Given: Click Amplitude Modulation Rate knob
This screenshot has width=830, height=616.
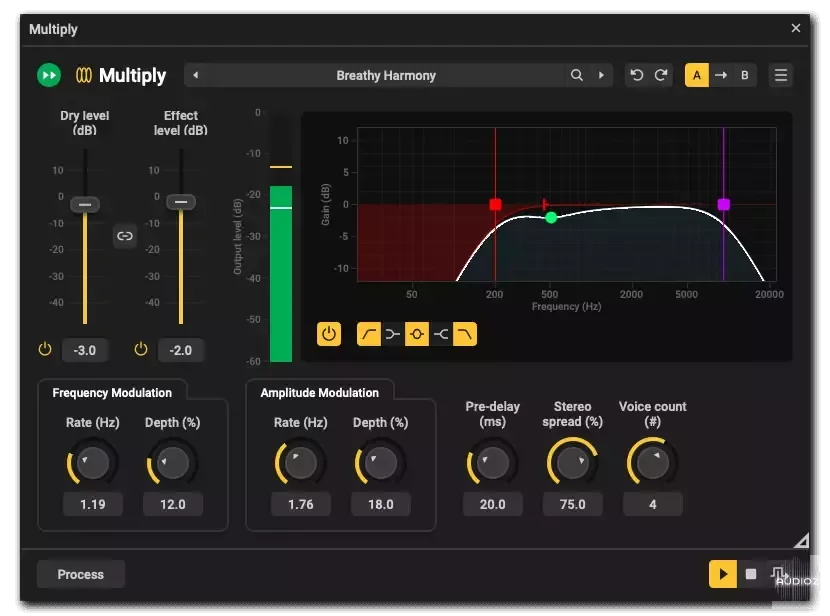Looking at the screenshot, I should tap(301, 463).
